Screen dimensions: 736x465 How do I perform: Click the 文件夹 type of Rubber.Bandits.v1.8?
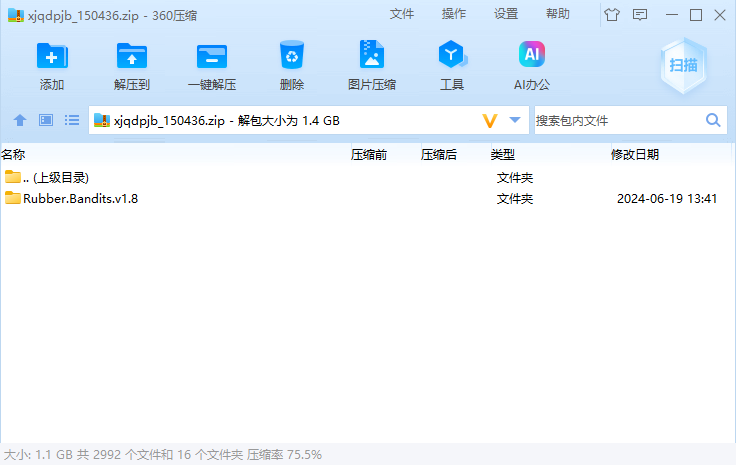[x=515, y=198]
